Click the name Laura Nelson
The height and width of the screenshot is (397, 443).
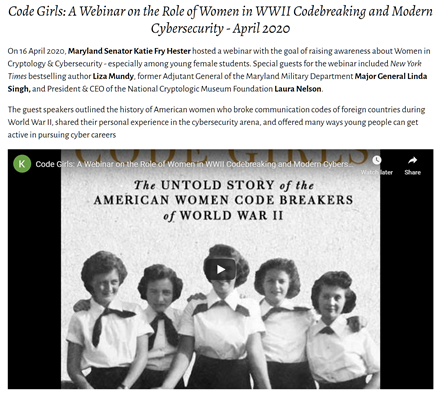tap(298, 89)
